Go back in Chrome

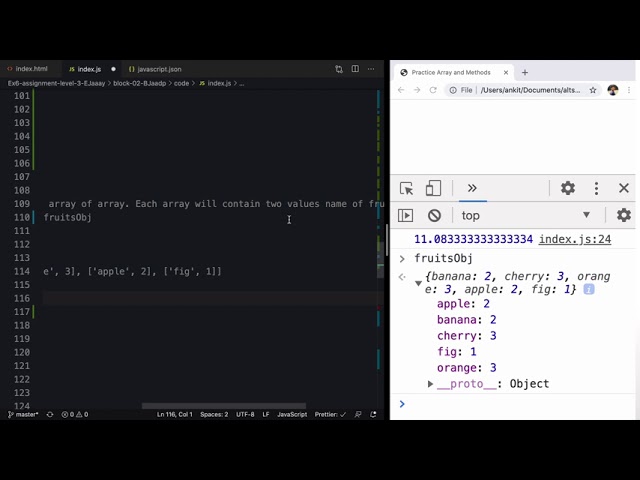401,90
